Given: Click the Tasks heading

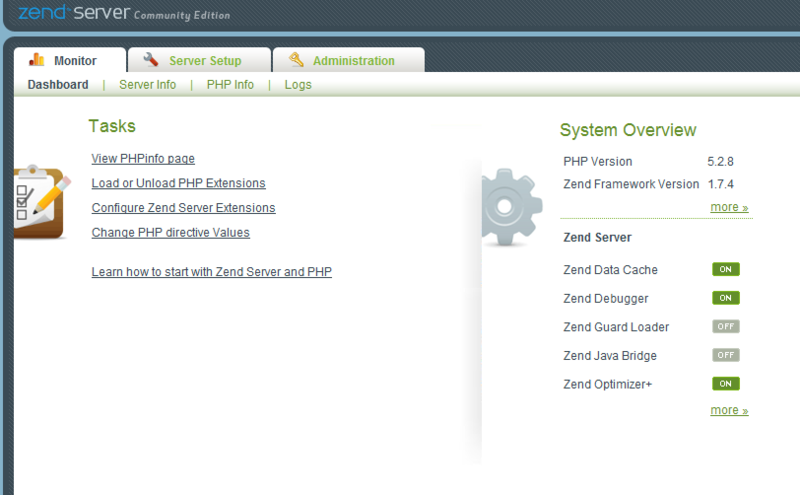Looking at the screenshot, I should coord(112,126).
